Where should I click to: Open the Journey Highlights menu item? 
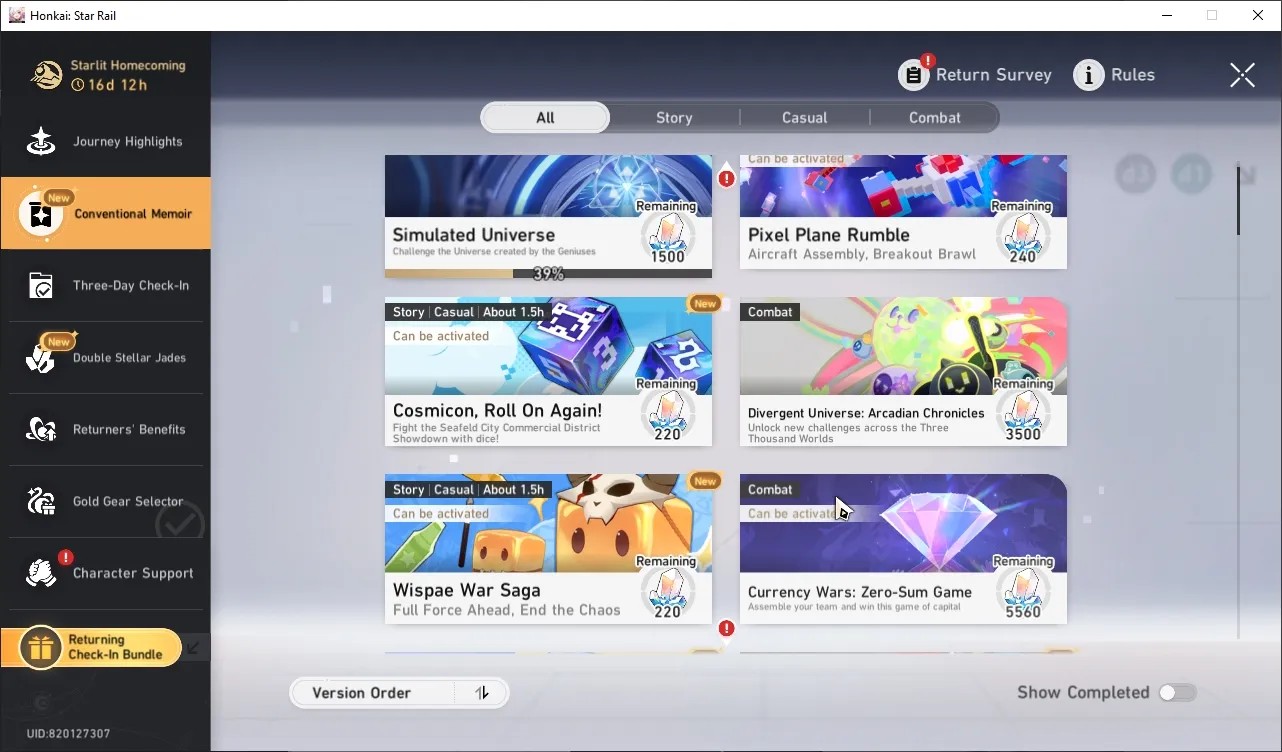[x=106, y=142]
